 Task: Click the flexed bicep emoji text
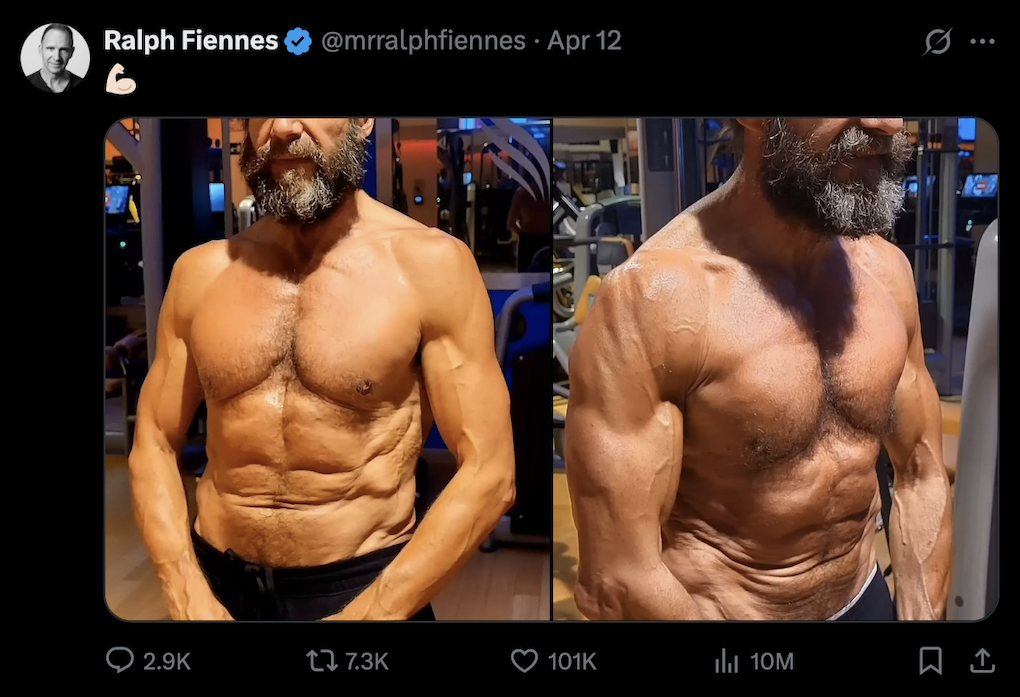tap(121, 79)
